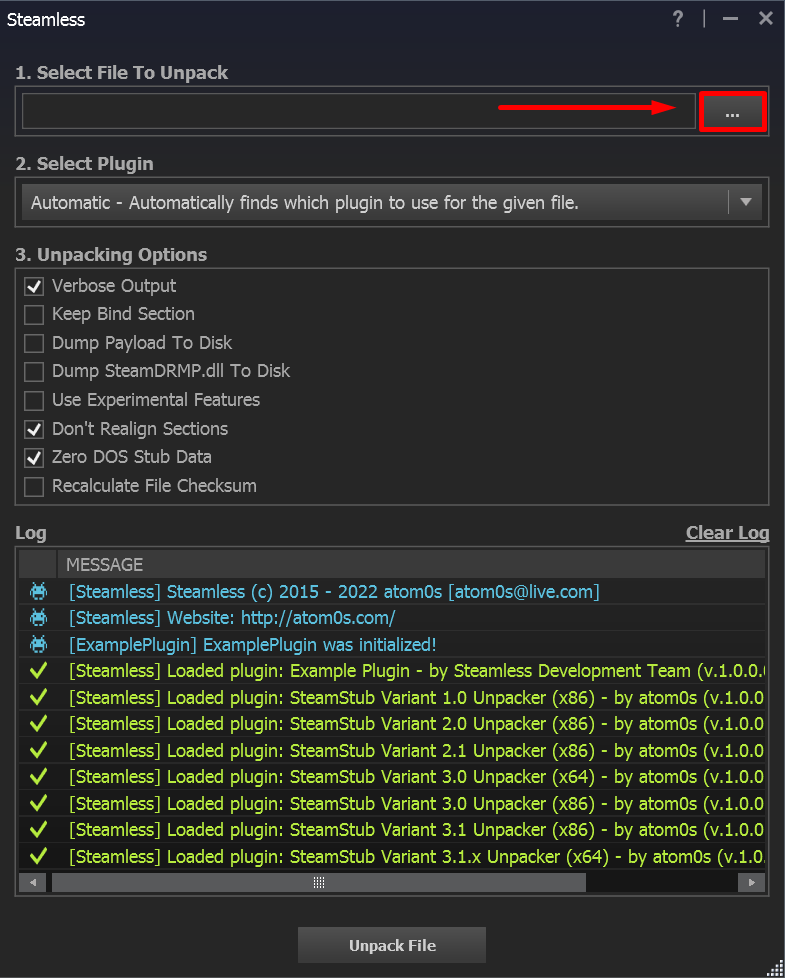The image size is (785, 978).
Task: Check Dump Payload To Disk option
Action: pos(34,344)
